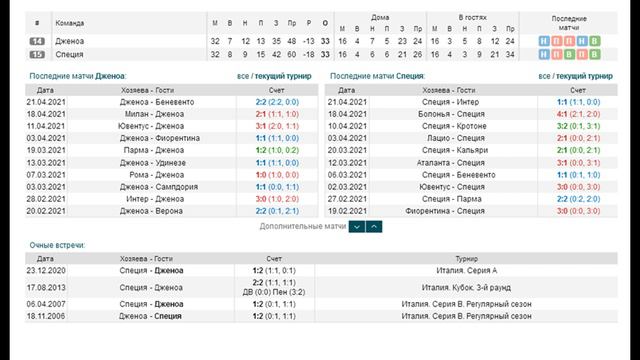Click the 'Дома' column group header
This screenshot has width=640, height=360.
click(380, 17)
